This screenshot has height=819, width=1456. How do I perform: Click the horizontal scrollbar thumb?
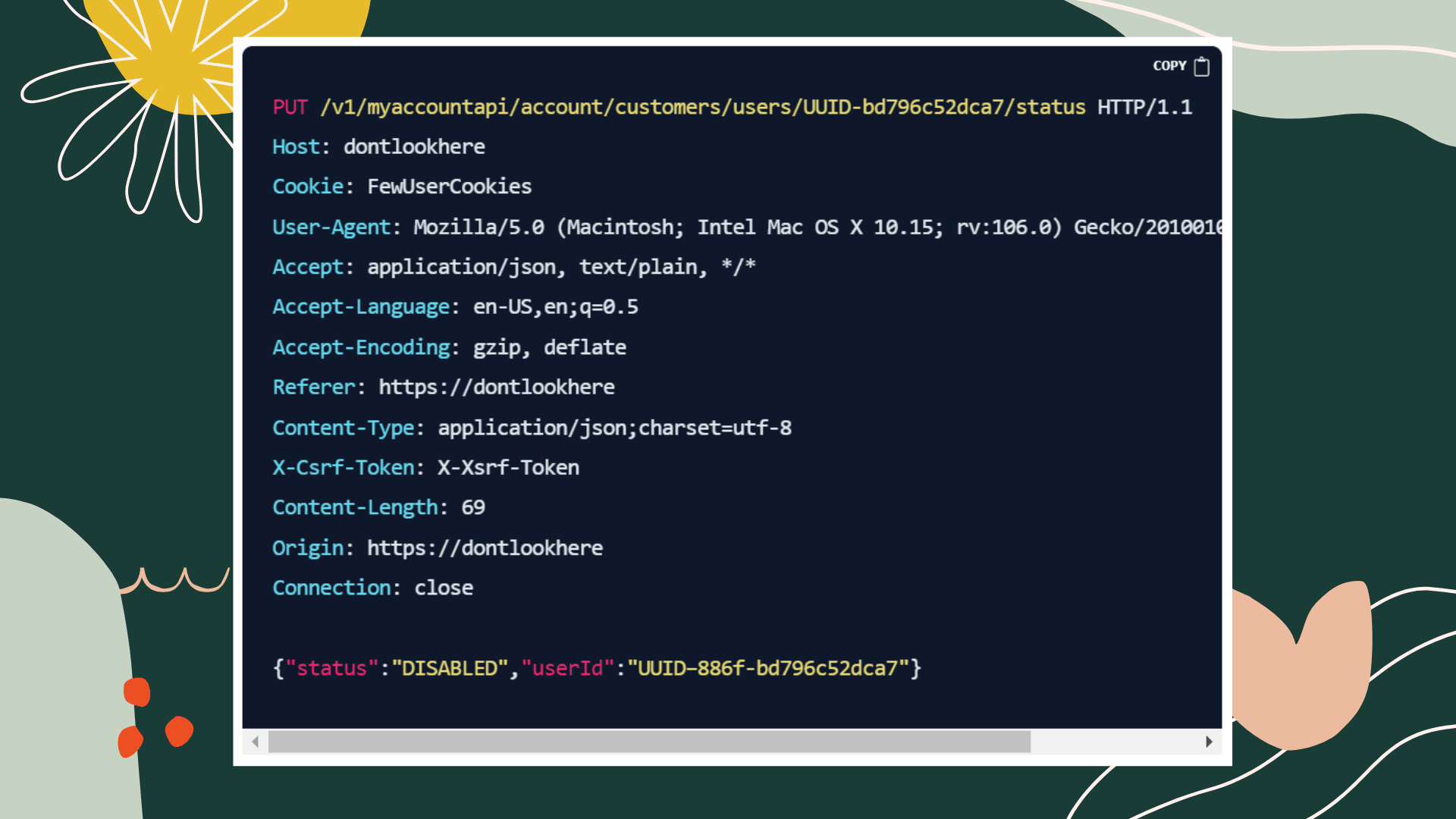(x=649, y=742)
